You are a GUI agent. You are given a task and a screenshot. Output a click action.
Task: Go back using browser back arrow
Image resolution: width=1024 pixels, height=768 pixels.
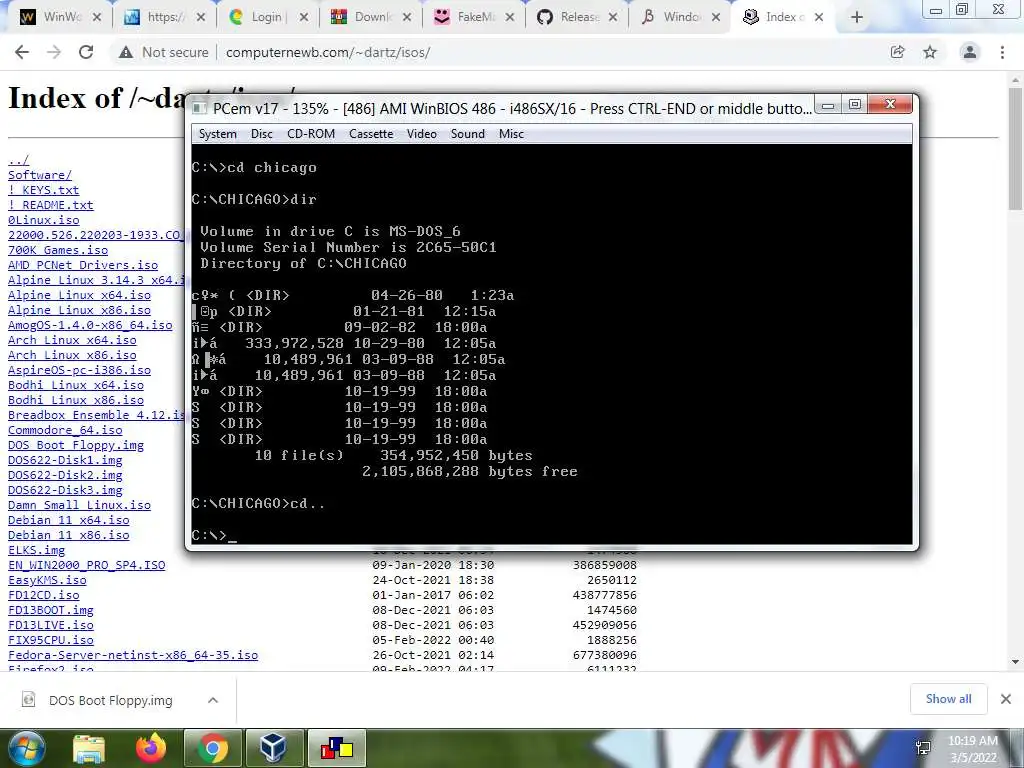(x=22, y=52)
